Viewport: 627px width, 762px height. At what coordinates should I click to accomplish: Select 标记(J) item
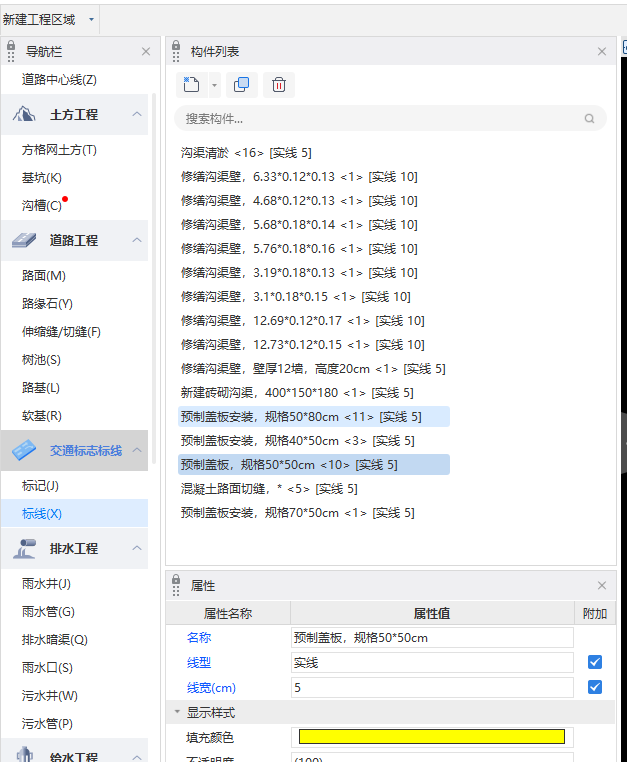click(40, 485)
